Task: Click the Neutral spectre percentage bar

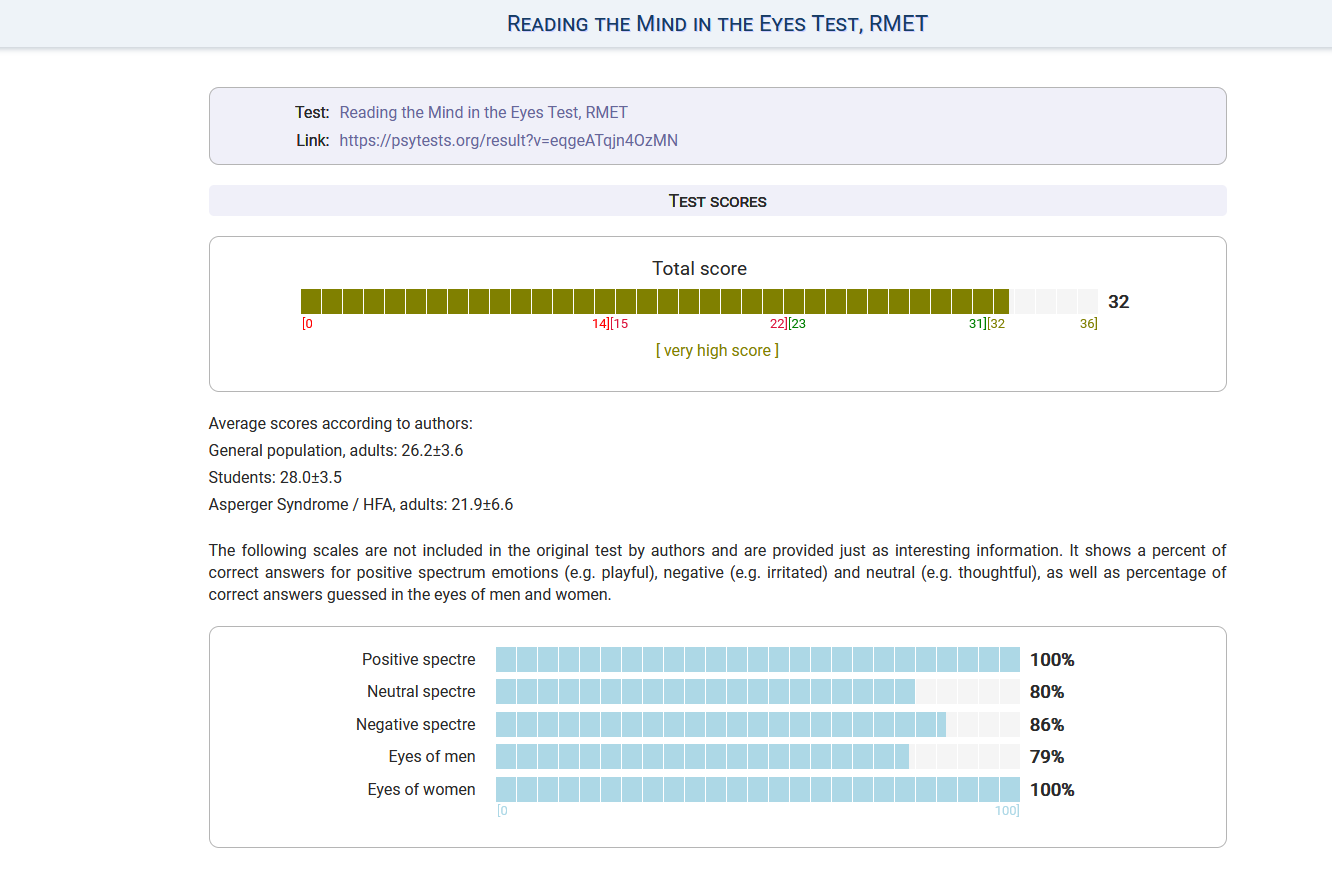Action: (x=758, y=692)
